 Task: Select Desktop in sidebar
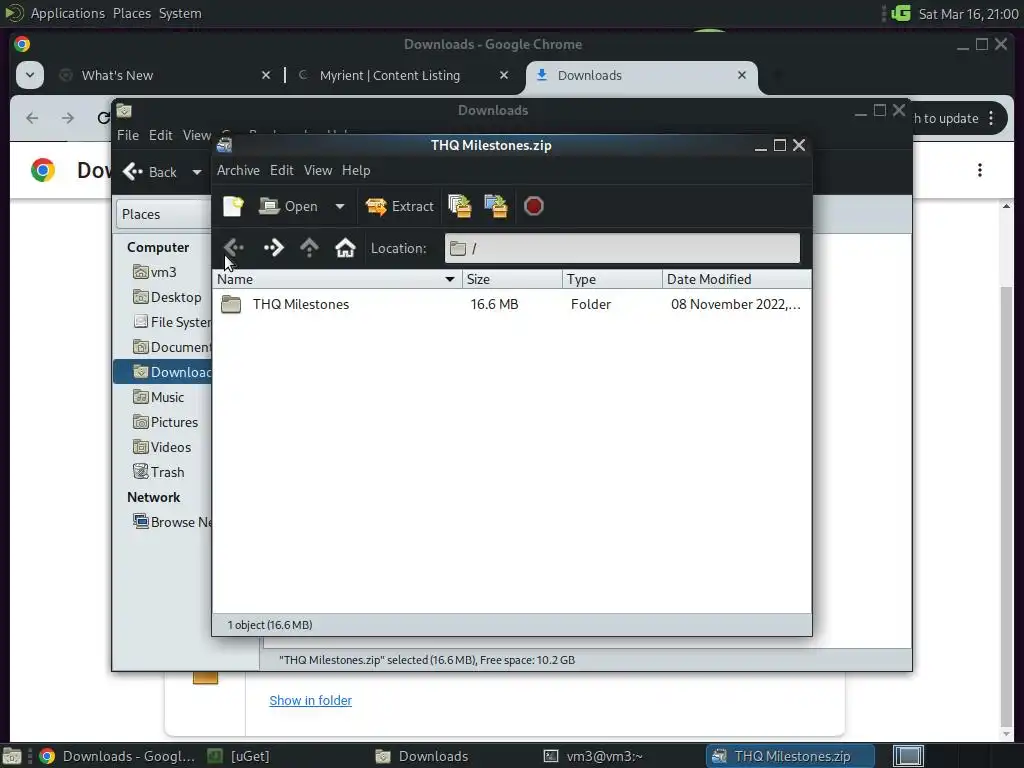(x=163, y=297)
